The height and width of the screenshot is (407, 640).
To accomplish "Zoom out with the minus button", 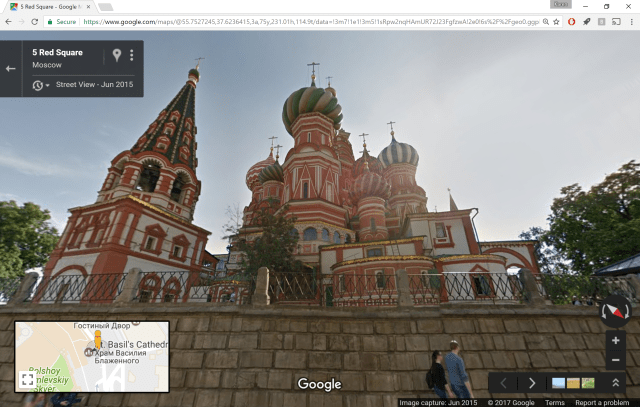I will point(615,360).
